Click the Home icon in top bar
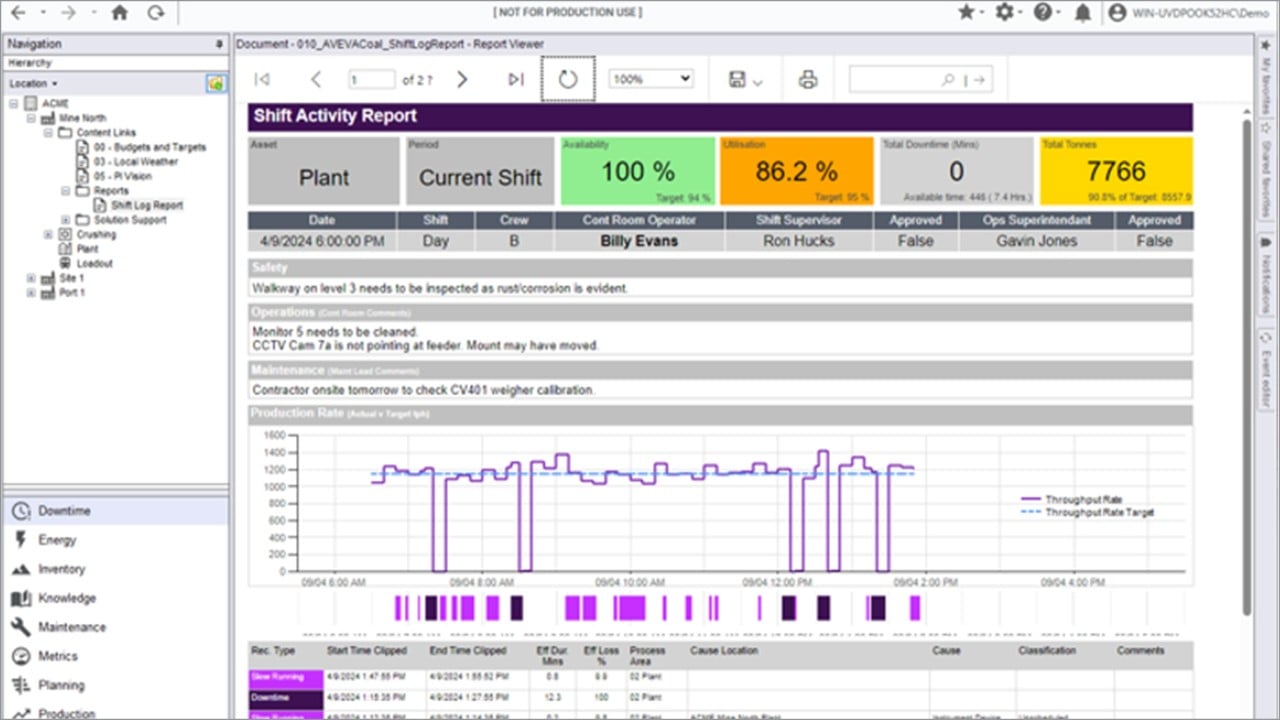This screenshot has width=1280, height=720. 120,13
